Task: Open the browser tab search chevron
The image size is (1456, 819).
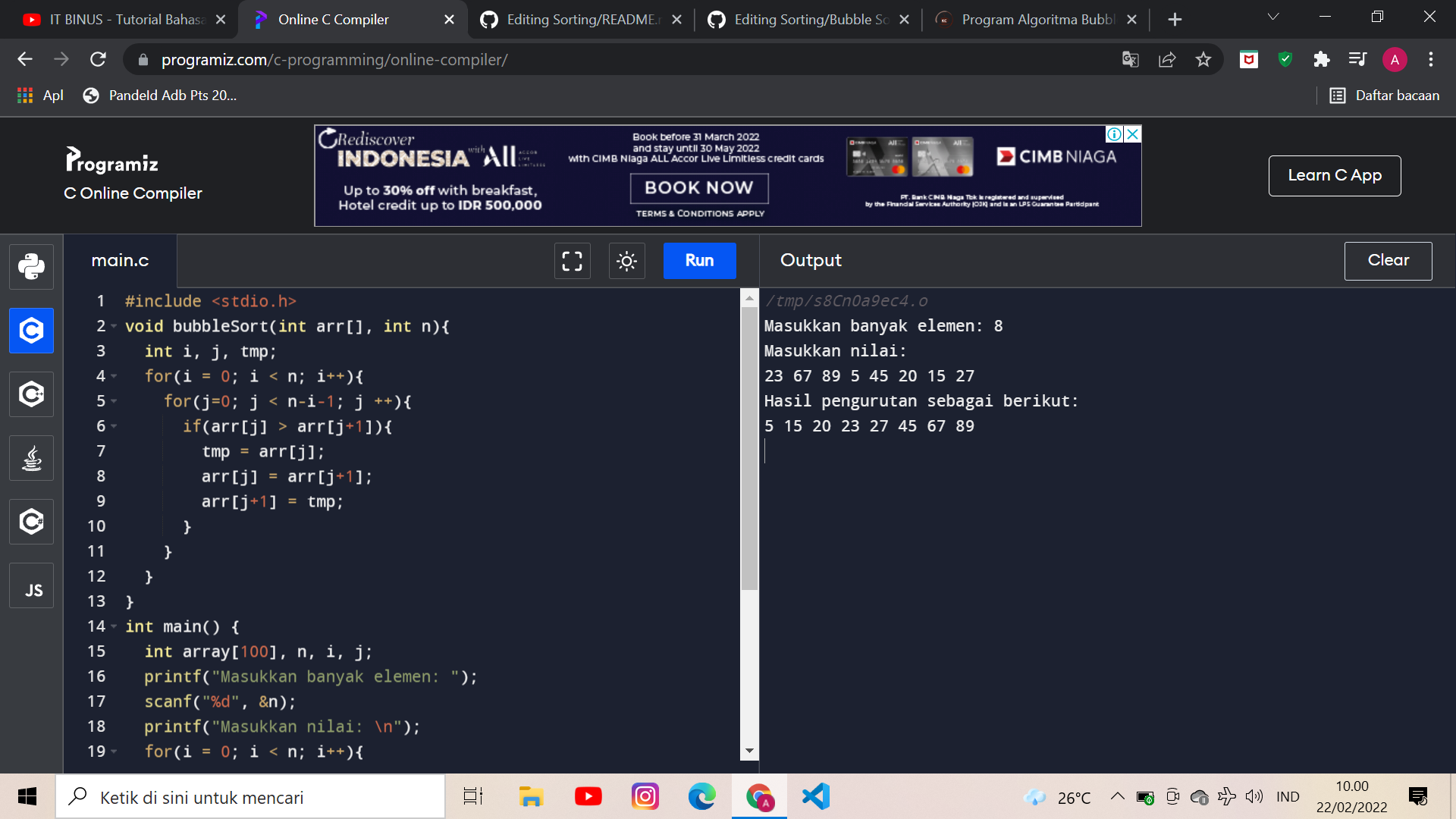Action: pos(1272,17)
